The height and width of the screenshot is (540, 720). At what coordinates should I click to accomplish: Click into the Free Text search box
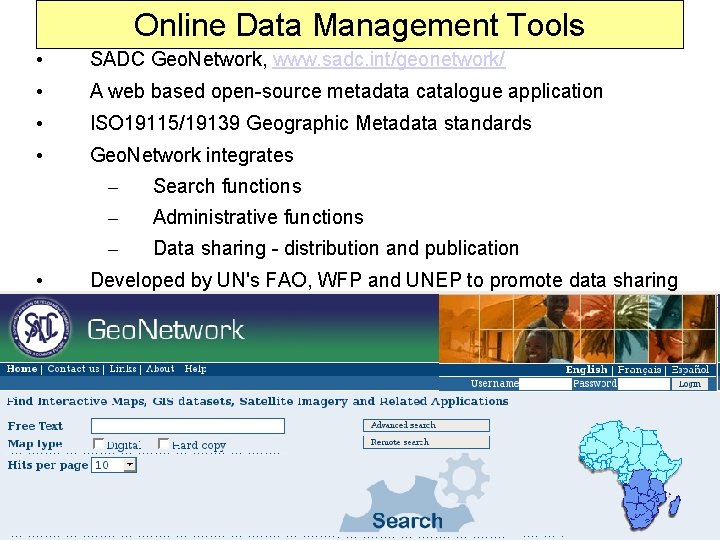click(x=188, y=426)
